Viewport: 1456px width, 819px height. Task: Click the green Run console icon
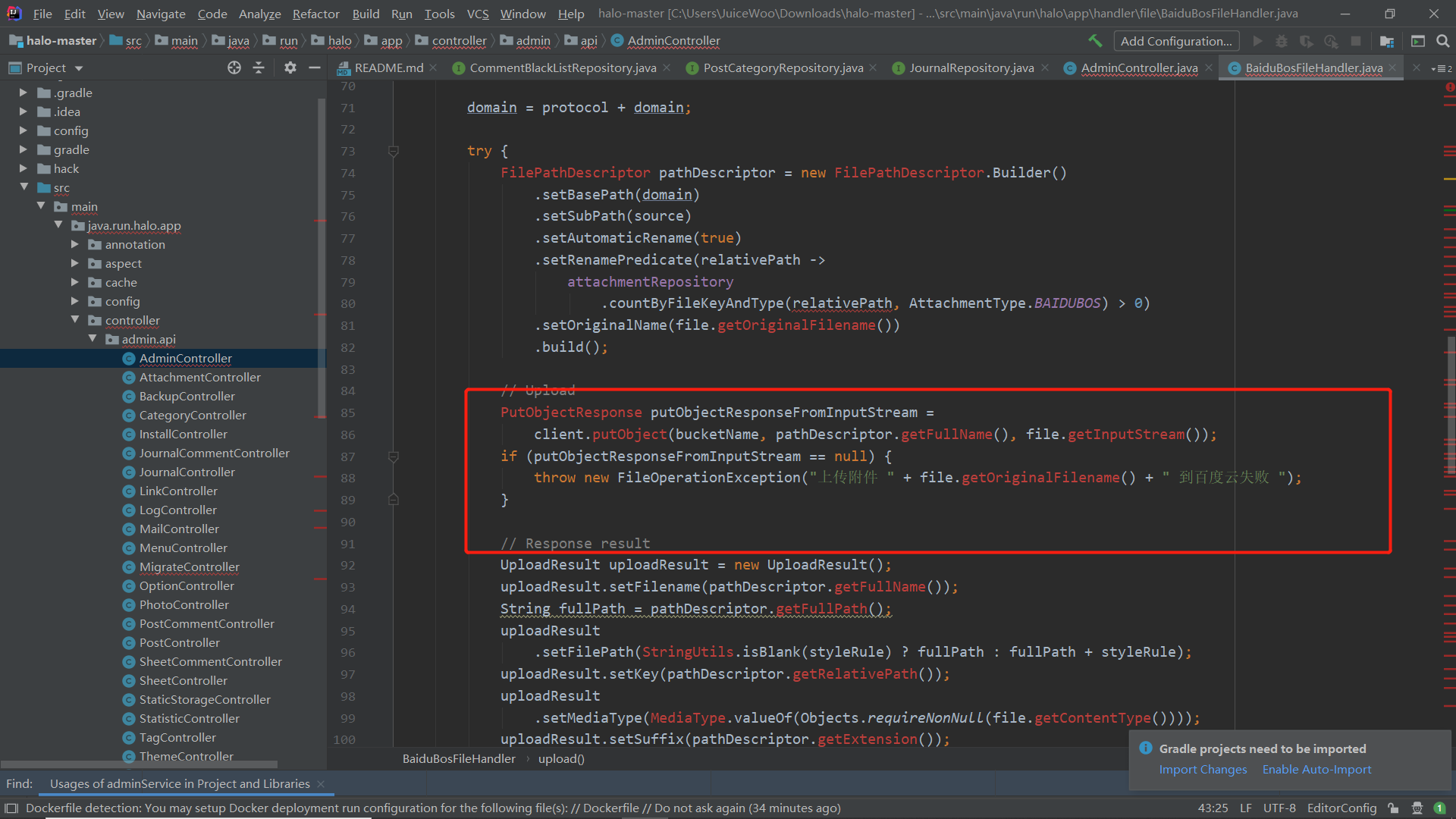pyautogui.click(x=1418, y=42)
